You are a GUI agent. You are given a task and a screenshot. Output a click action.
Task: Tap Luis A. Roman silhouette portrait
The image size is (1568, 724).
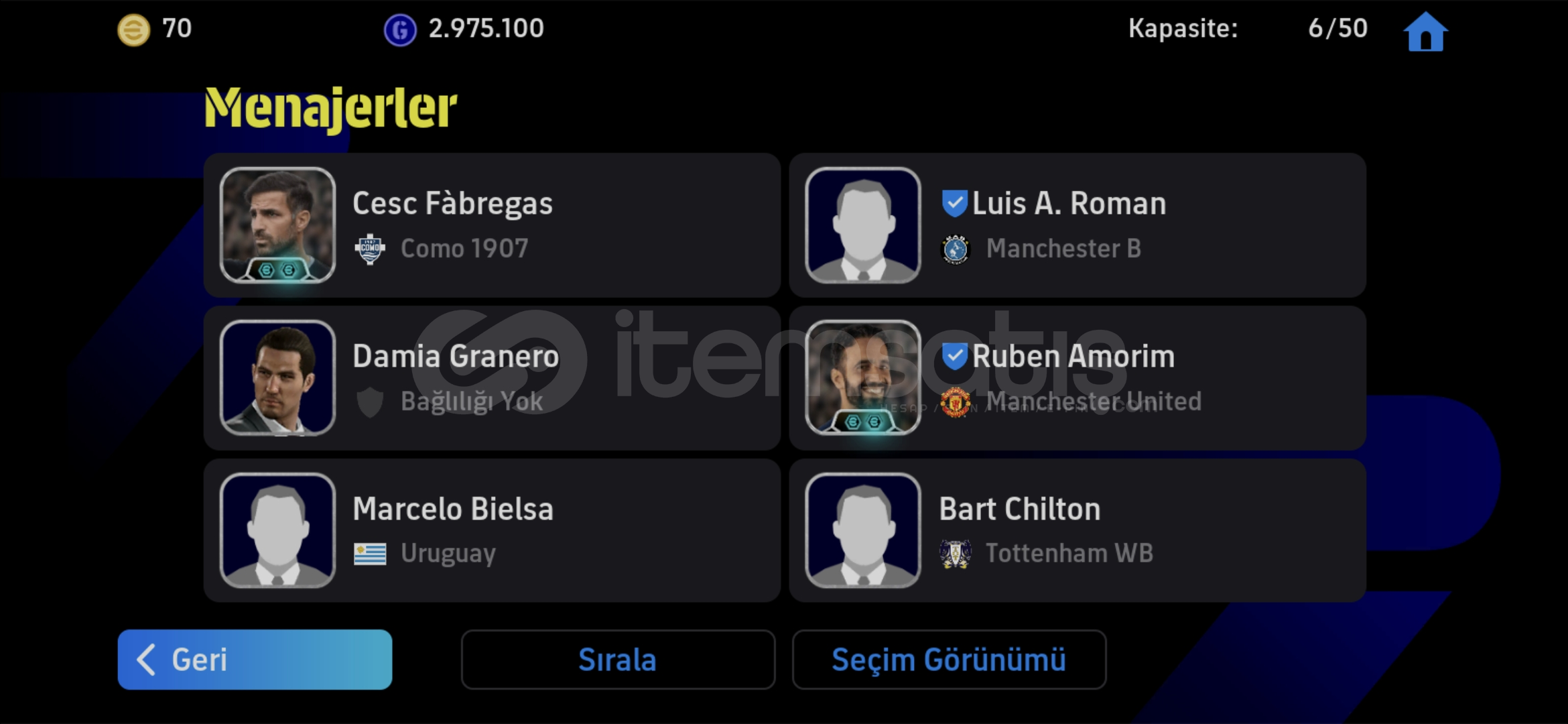(x=863, y=225)
